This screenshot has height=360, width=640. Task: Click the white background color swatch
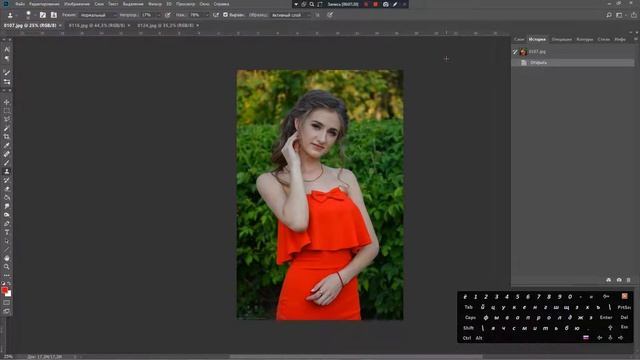click(x=9, y=294)
